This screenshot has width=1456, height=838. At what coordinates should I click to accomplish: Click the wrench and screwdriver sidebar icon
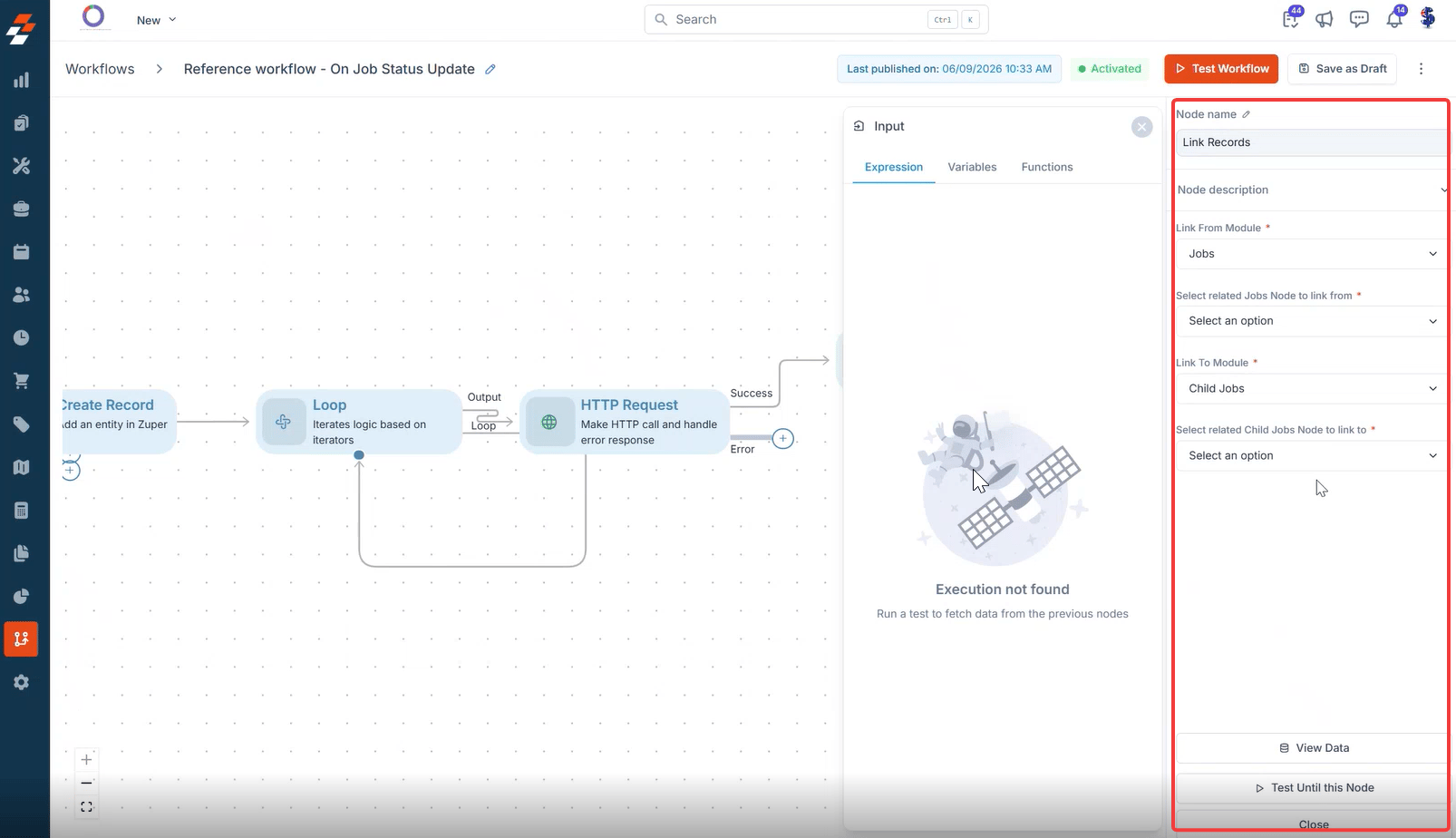click(21, 166)
